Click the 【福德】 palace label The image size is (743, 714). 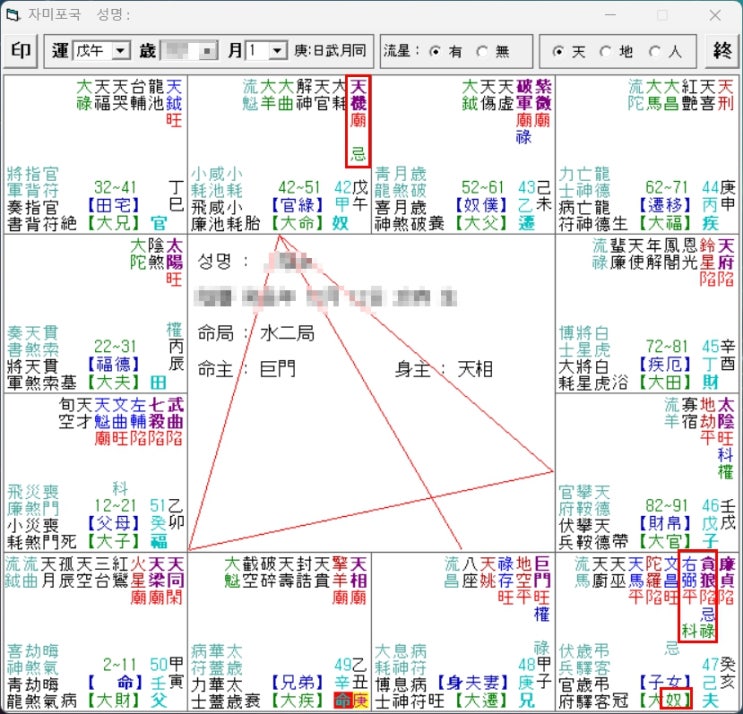pos(113,364)
